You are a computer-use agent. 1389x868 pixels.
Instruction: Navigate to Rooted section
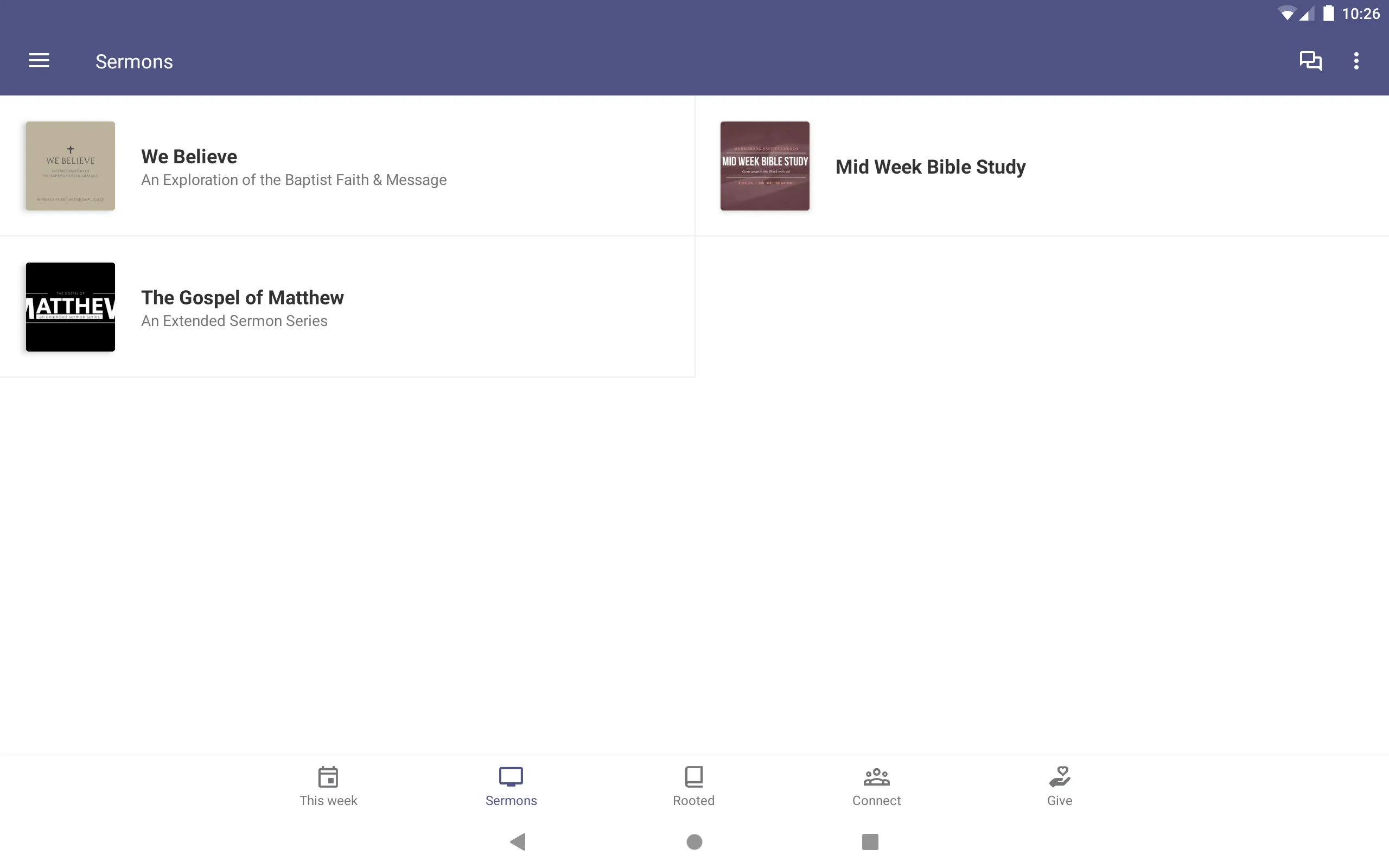click(x=694, y=786)
